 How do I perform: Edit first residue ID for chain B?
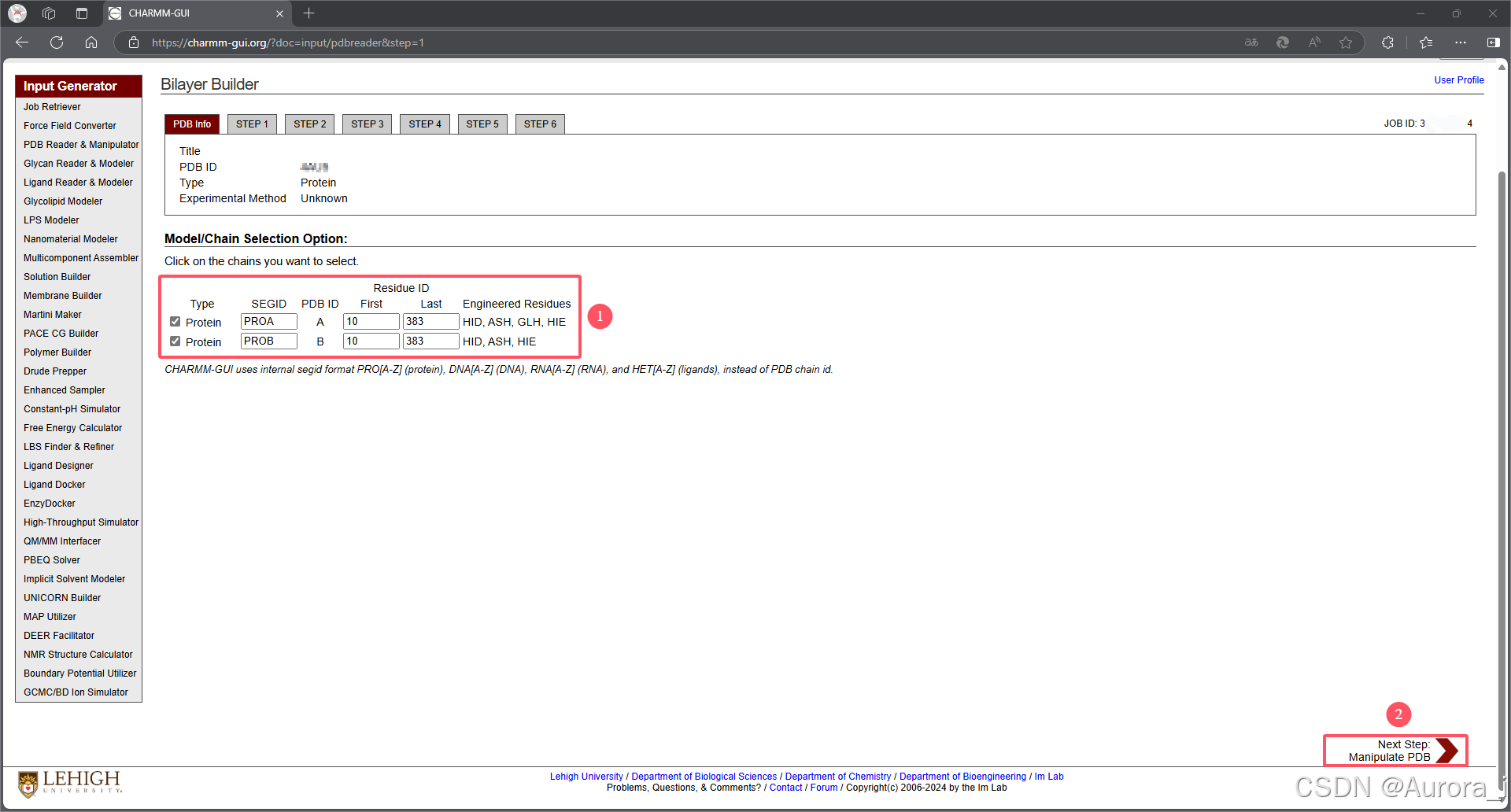[371, 341]
